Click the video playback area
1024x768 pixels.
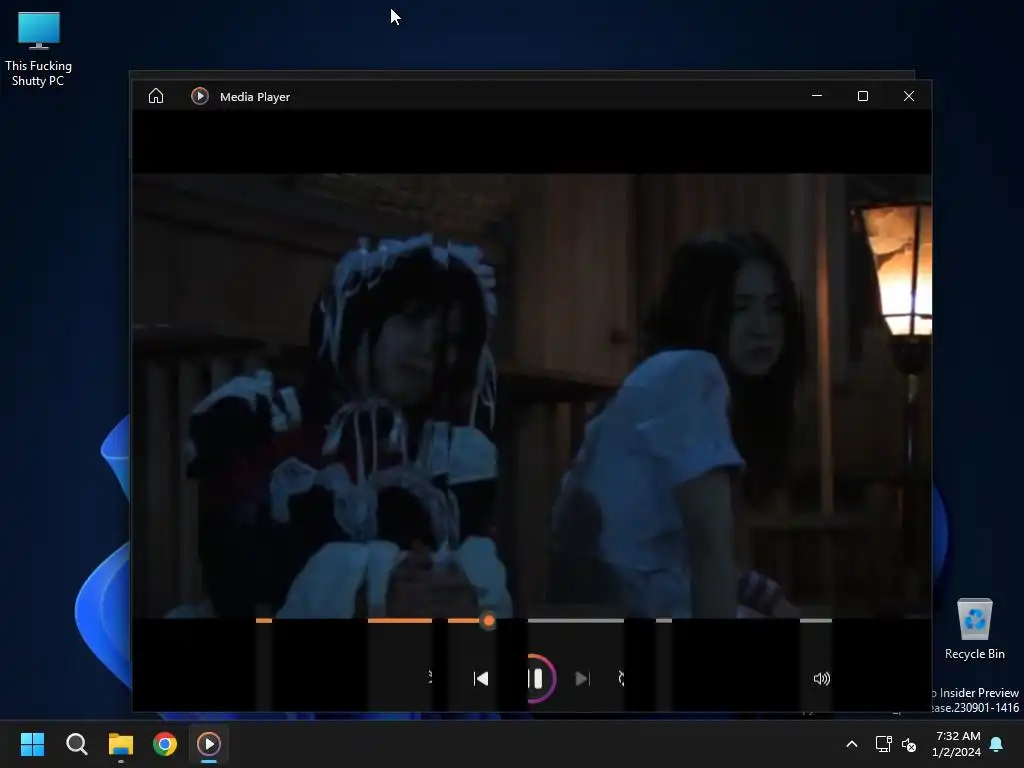pos(532,395)
